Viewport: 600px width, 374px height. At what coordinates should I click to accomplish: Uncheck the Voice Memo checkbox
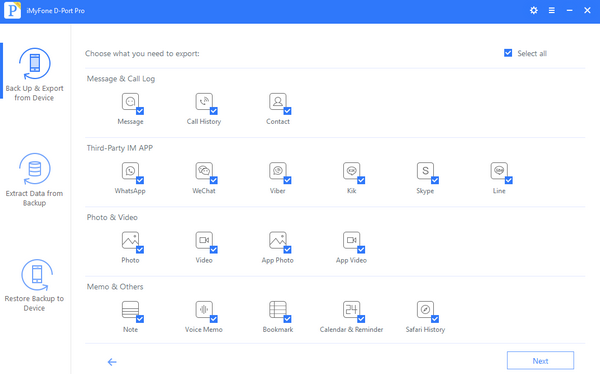(x=214, y=319)
